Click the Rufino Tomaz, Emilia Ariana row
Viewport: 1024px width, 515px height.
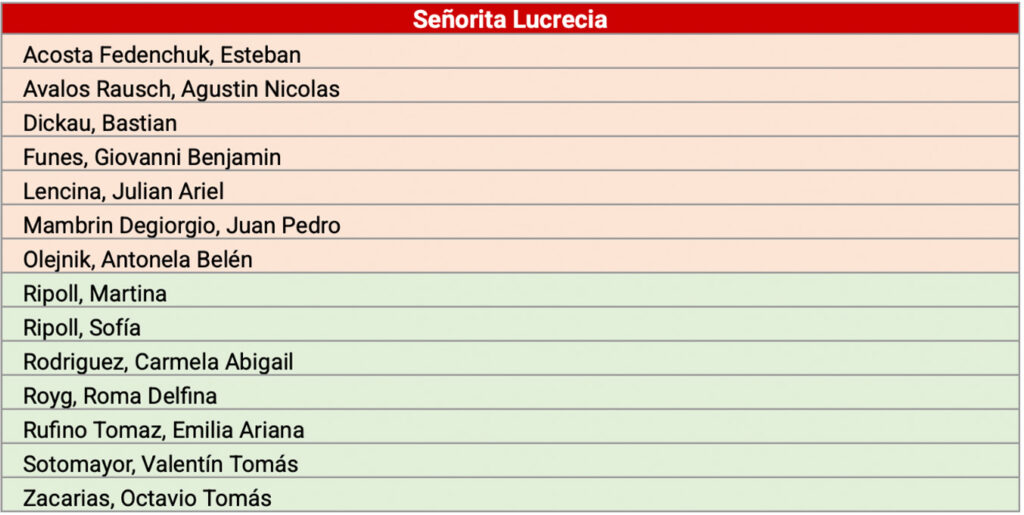pos(164,430)
